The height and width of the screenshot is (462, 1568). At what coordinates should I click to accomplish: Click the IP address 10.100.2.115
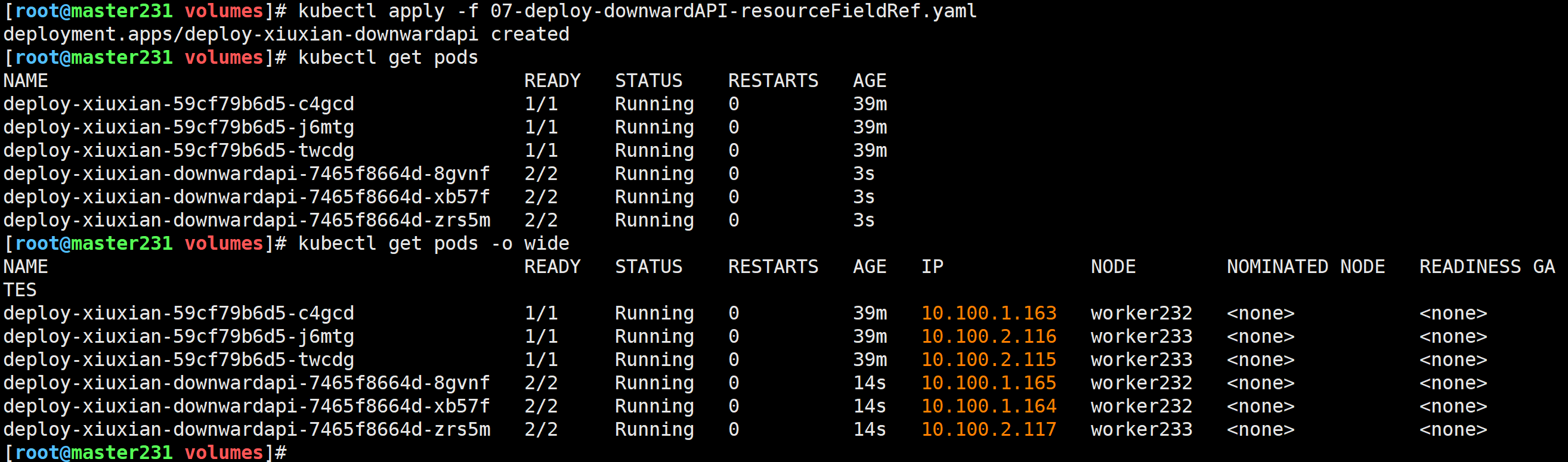(x=988, y=359)
